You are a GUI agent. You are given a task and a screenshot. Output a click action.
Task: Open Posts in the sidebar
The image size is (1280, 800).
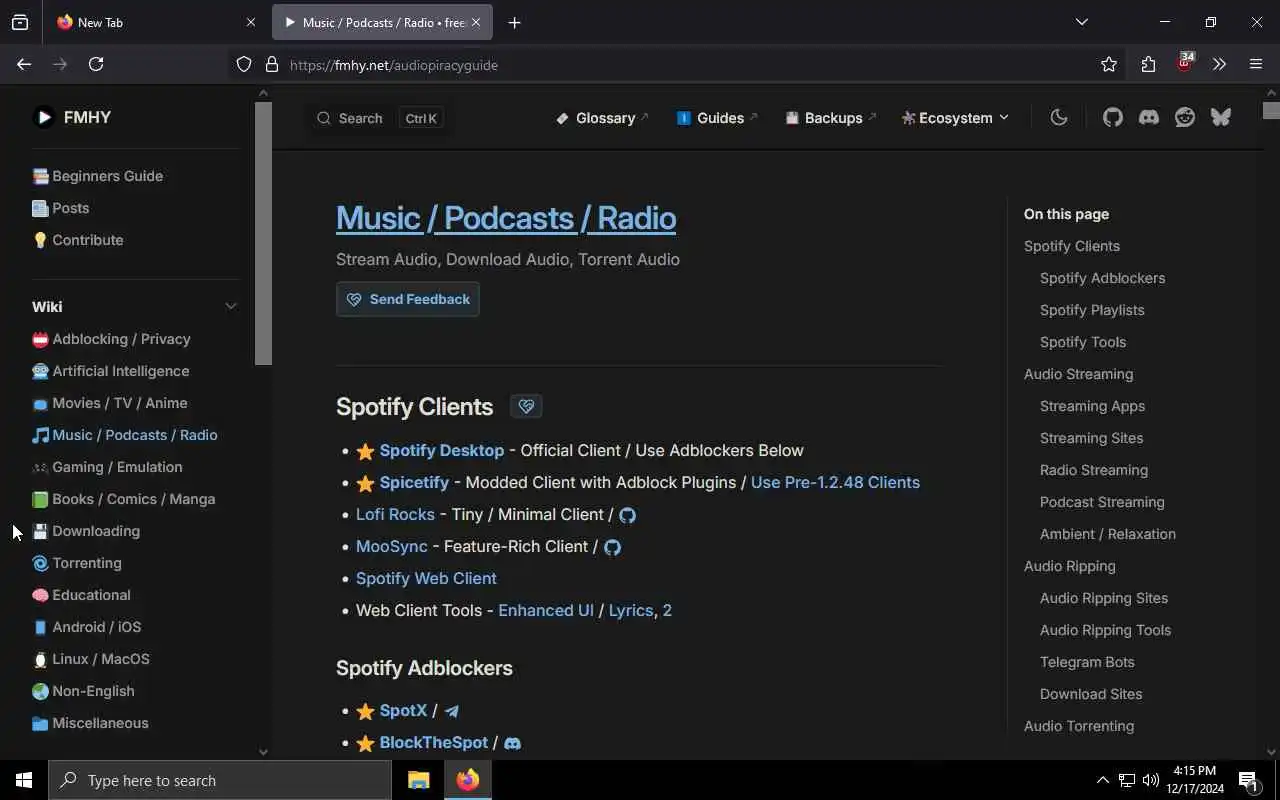[x=60, y=208]
